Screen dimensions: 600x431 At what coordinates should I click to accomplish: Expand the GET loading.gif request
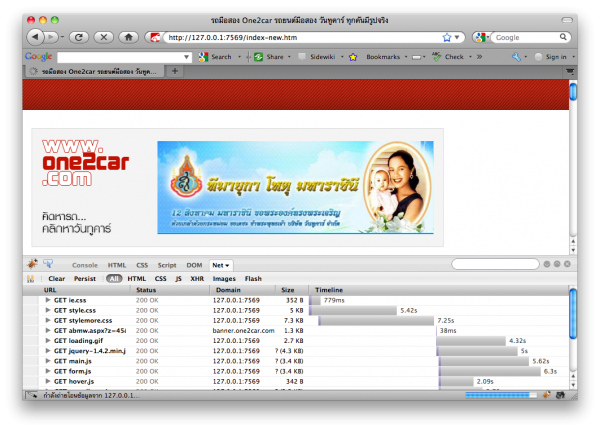[x=48, y=341]
